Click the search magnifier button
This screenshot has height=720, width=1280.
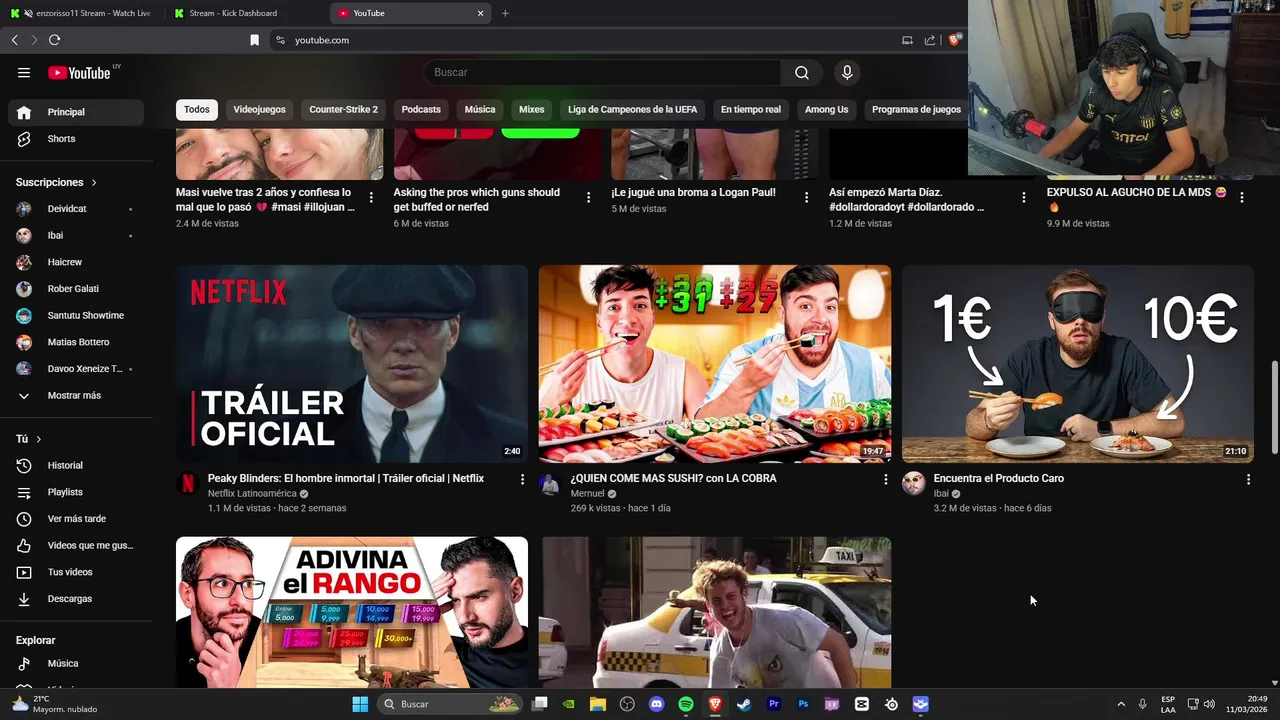coord(802,72)
